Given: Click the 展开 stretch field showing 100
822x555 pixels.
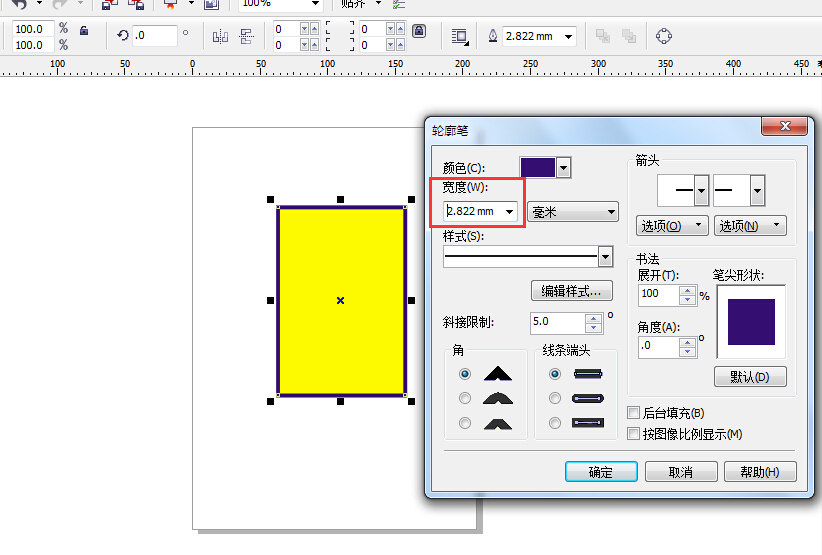Looking at the screenshot, I should (x=658, y=295).
